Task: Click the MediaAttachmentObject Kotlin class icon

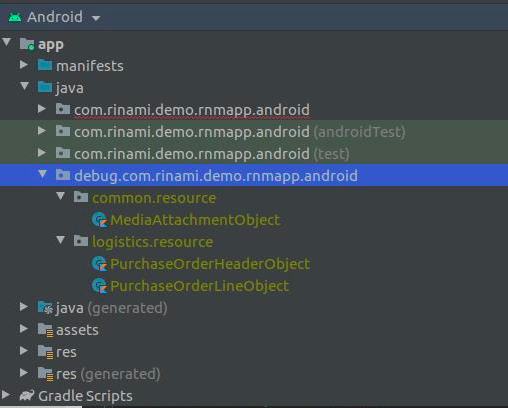Action: 100,220
